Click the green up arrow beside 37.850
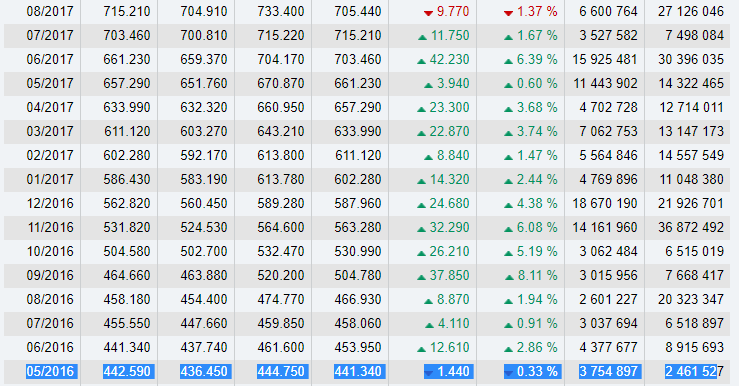 point(421,277)
